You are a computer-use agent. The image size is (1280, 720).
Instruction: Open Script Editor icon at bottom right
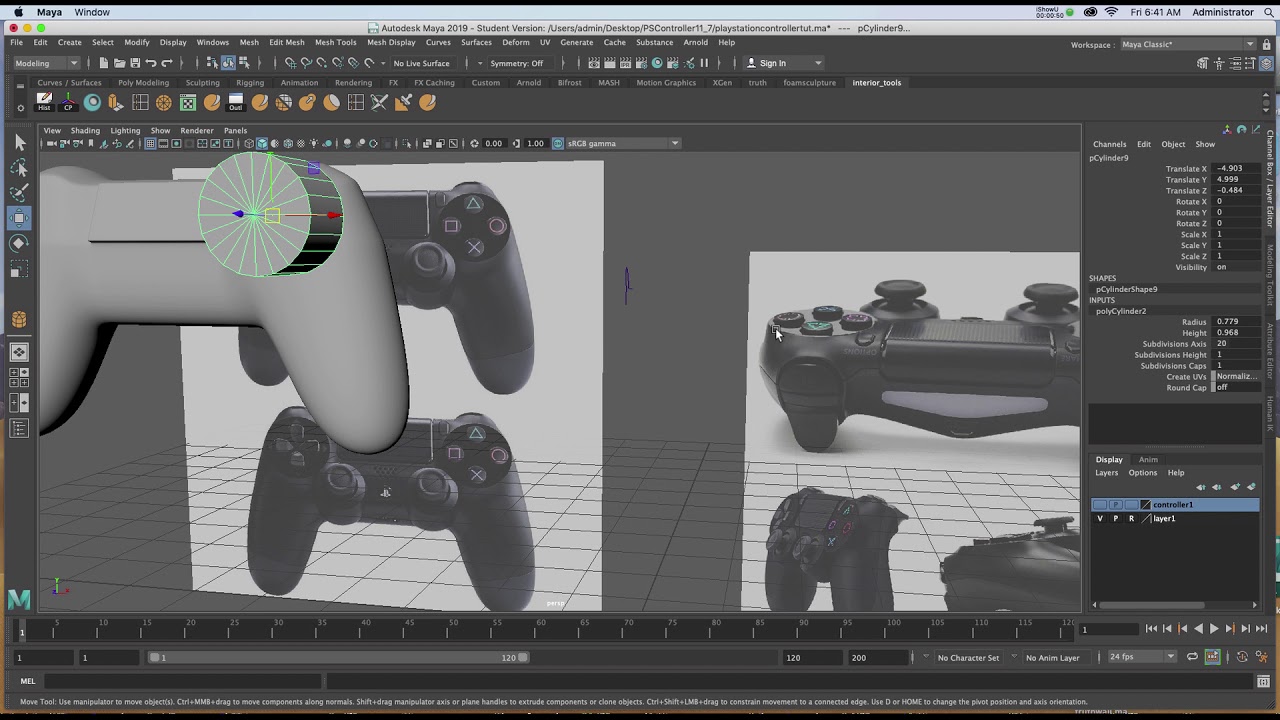tap(1261, 681)
